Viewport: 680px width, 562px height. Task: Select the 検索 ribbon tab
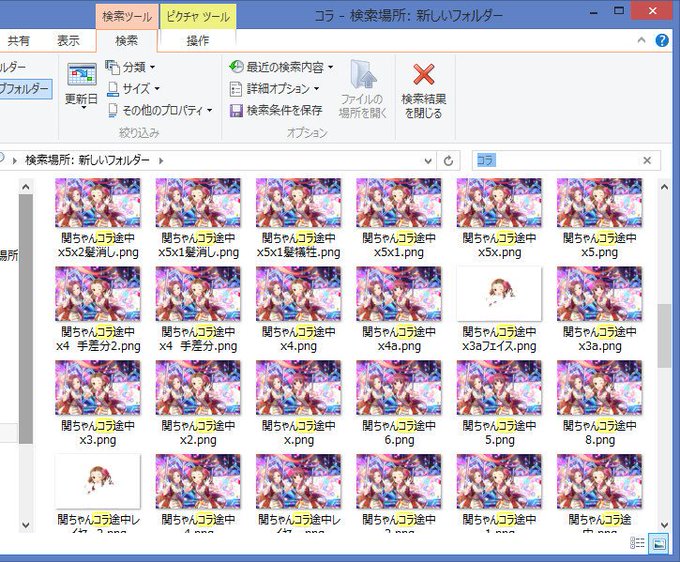(126, 41)
